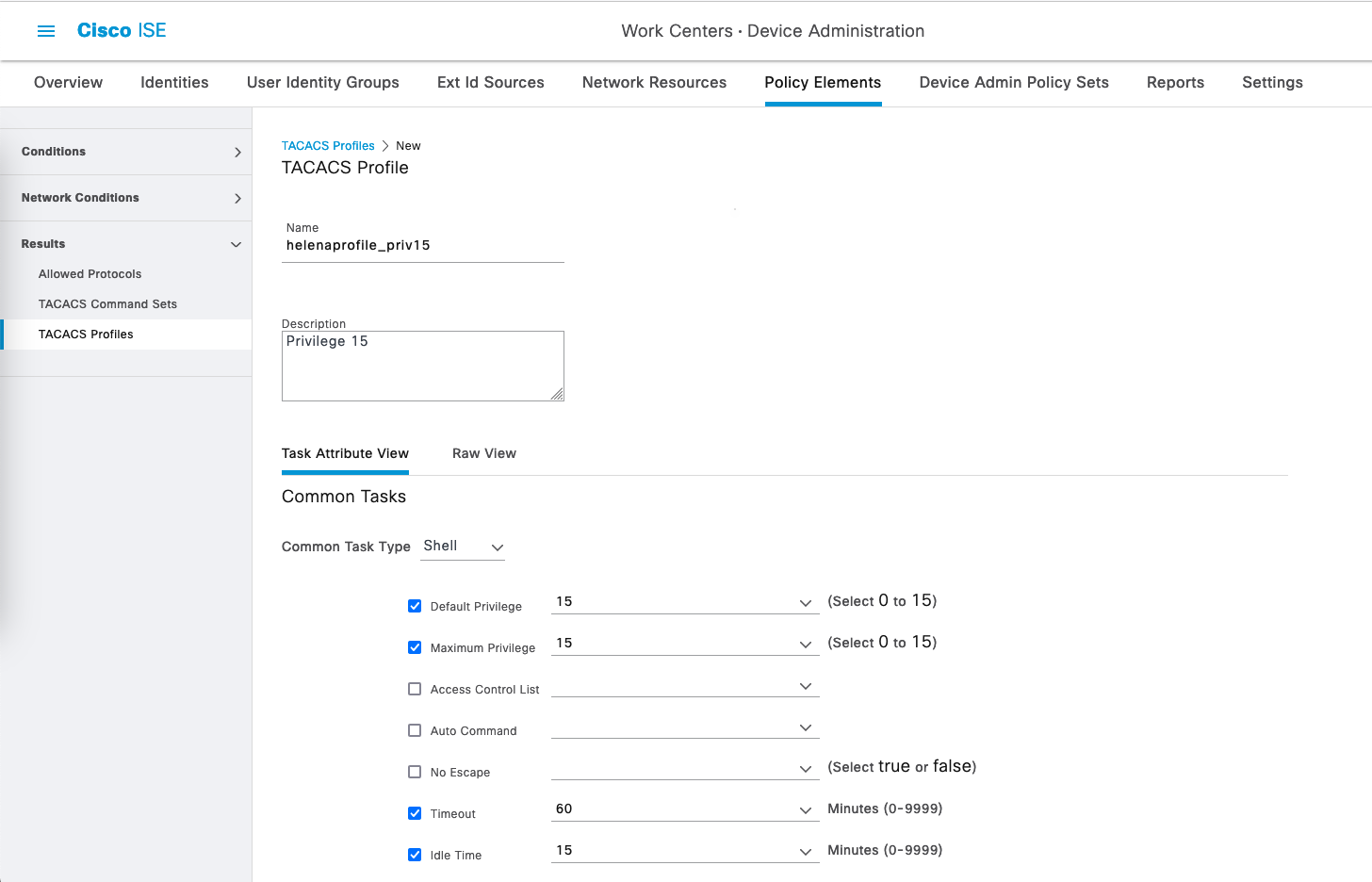Grab the Description textarea resize handle
This screenshot has height=882, width=1372.
pyautogui.click(x=557, y=394)
